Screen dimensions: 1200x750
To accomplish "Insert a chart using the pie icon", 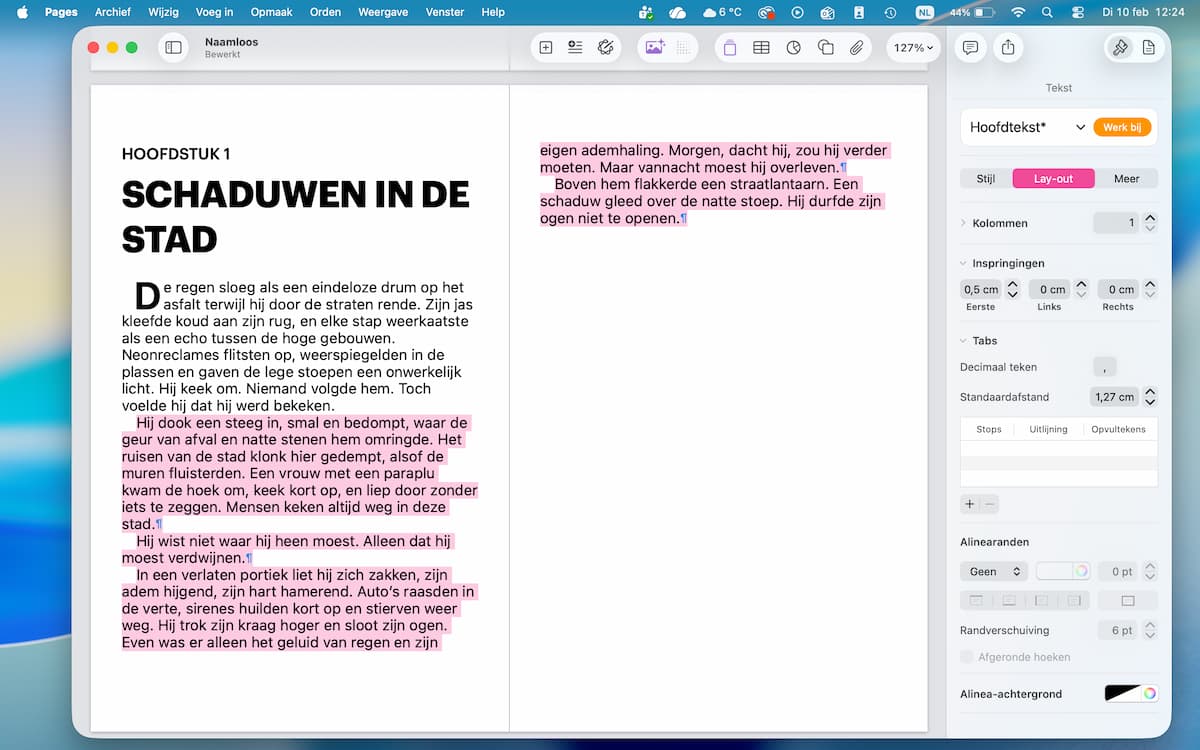I will 793,47.
